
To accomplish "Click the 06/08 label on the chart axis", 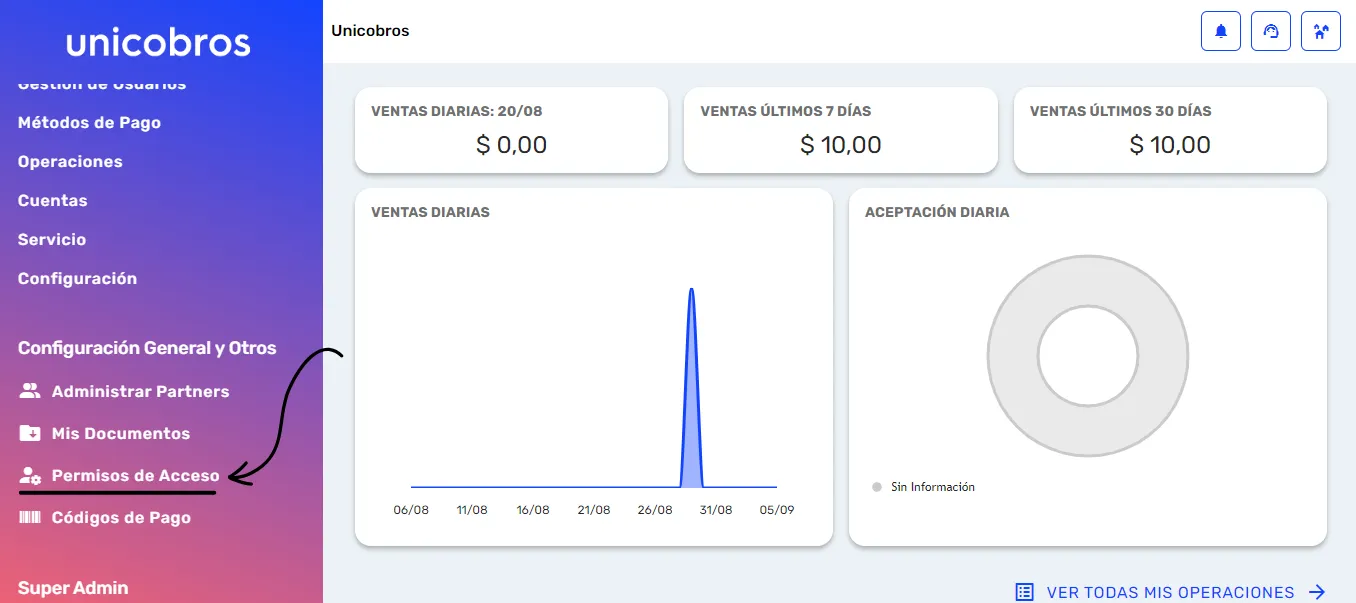I will pos(411,509).
